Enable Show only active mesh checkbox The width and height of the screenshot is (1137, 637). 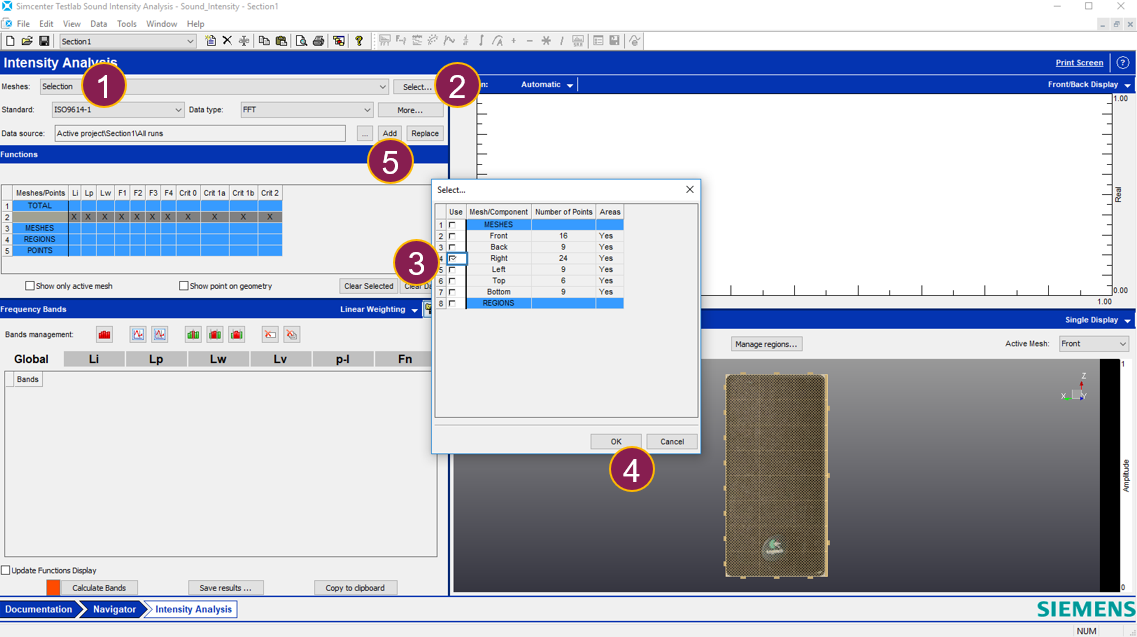point(30,286)
